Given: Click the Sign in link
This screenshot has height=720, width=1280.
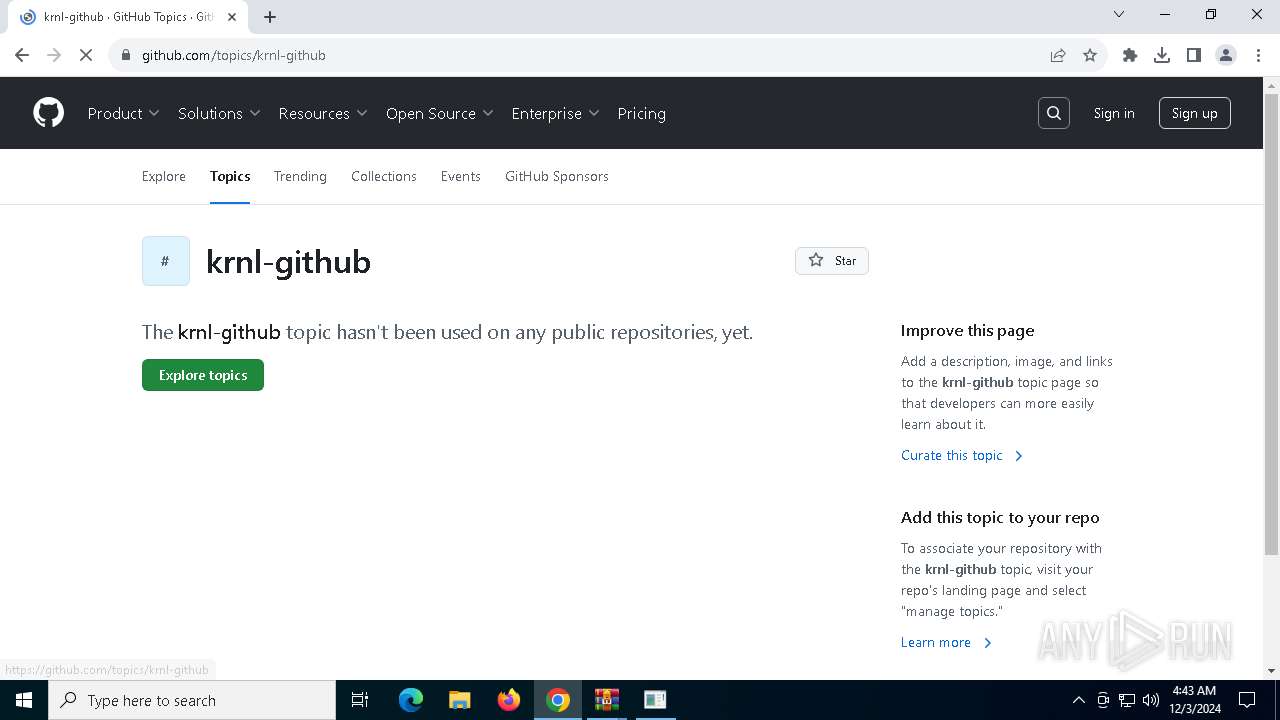Looking at the screenshot, I should 1114,113.
